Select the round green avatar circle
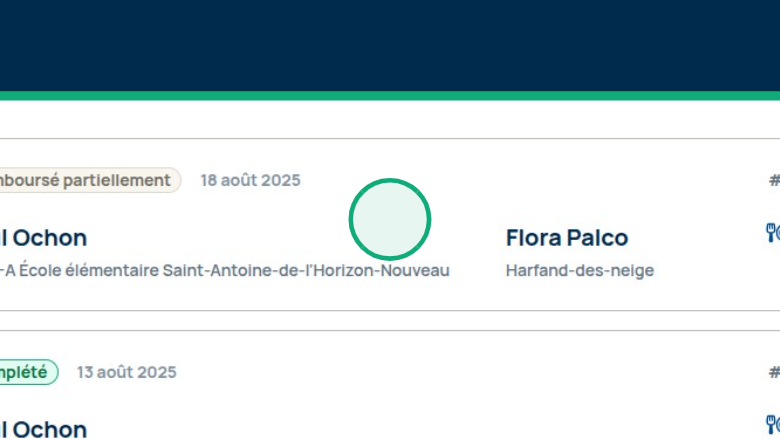This screenshot has width=780, height=439. coord(390,220)
